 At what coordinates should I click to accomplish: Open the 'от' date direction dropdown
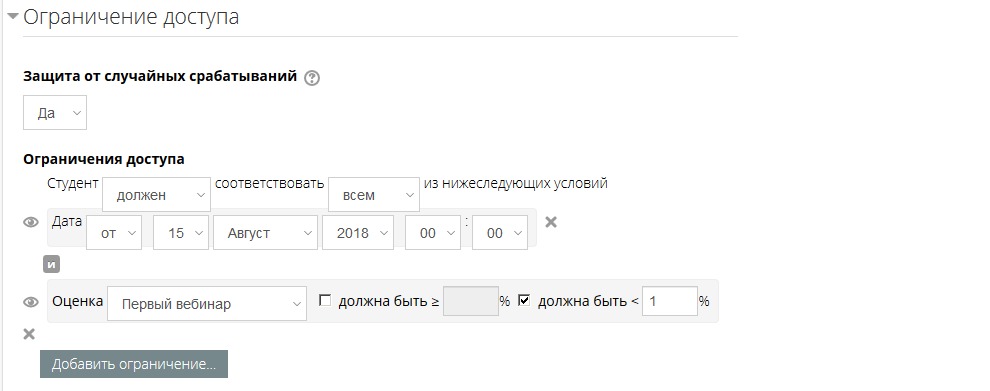(114, 232)
